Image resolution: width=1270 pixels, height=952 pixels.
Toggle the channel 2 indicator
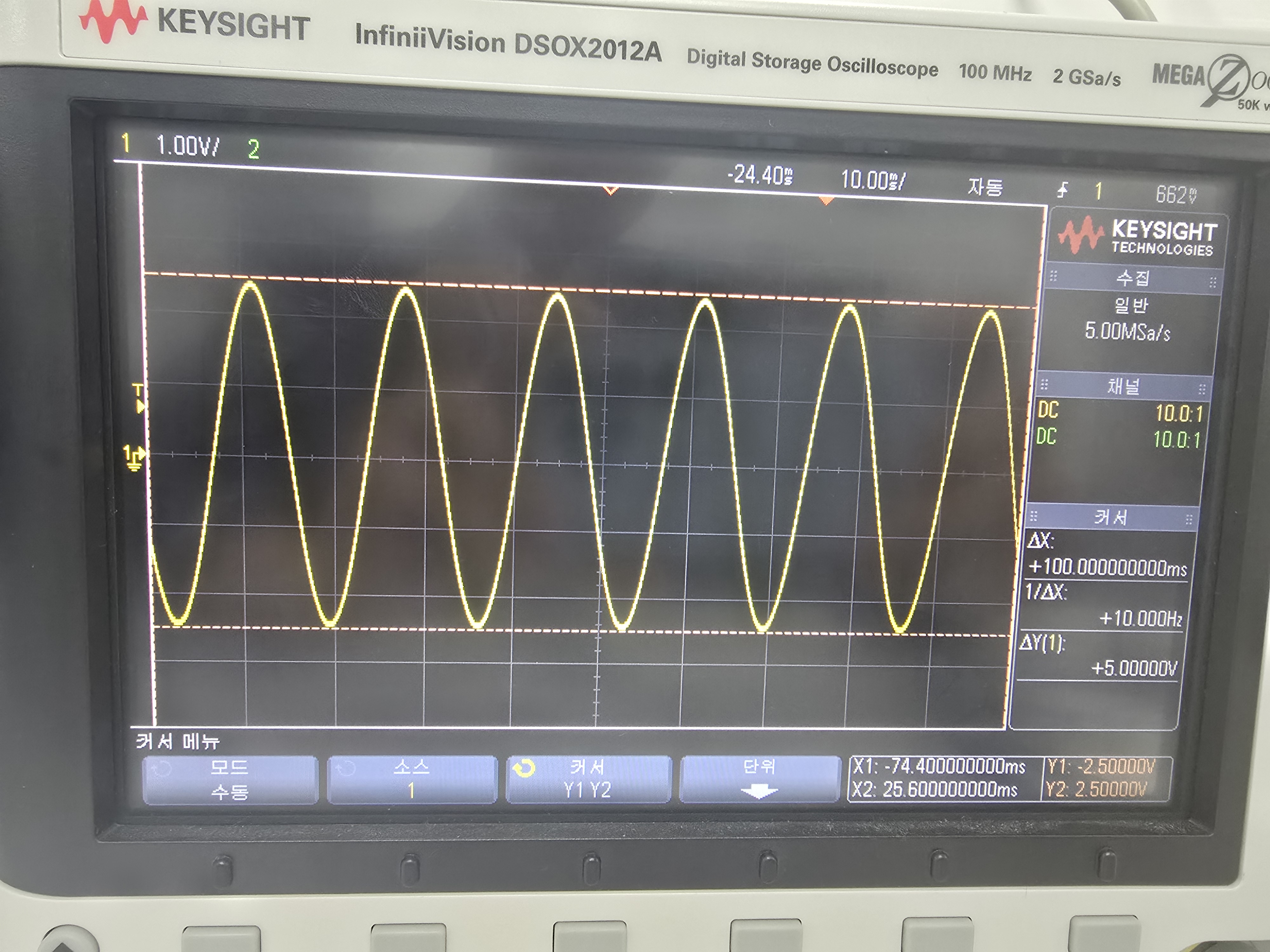253,150
